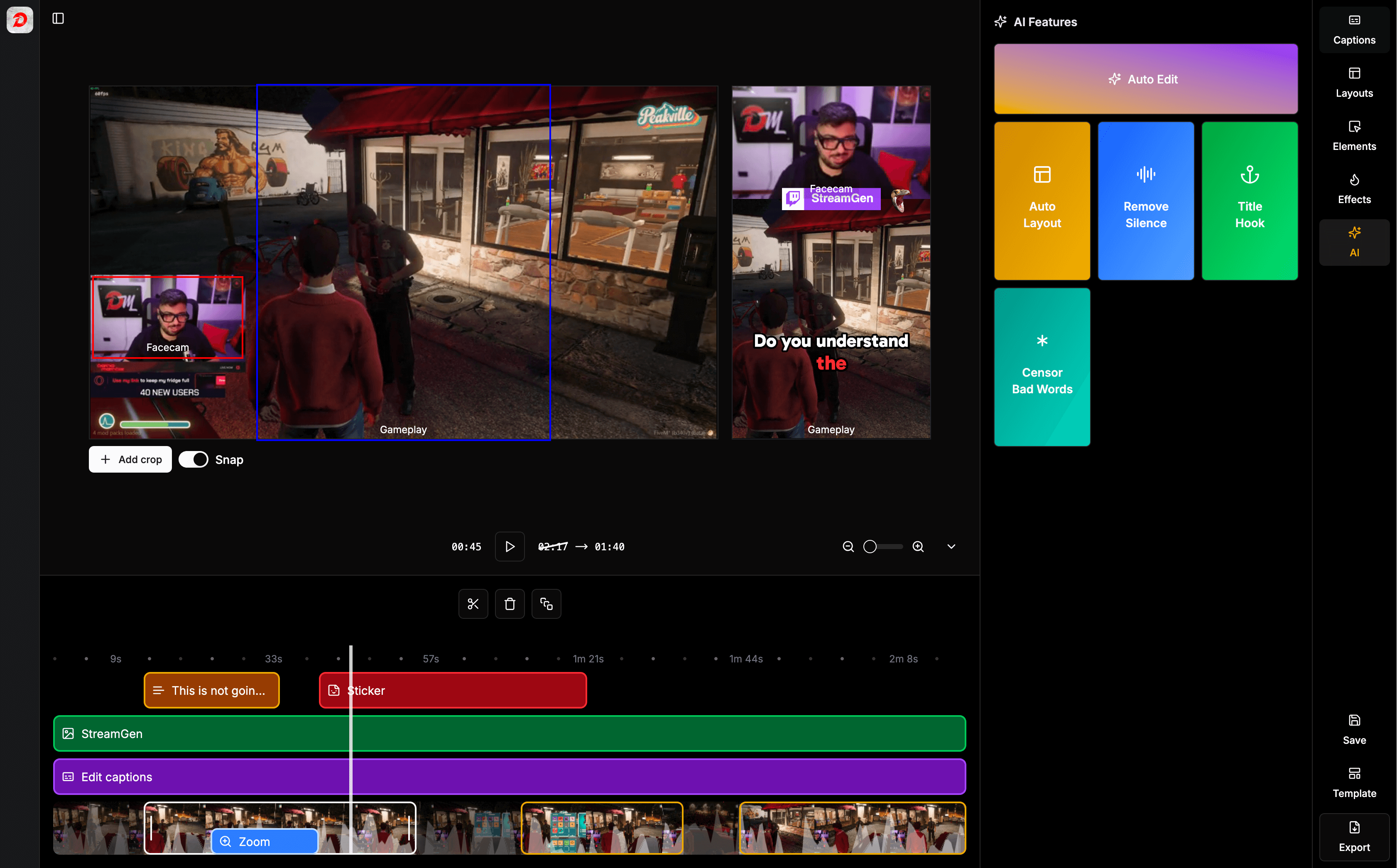Expand the playback options chevron
Viewport: 1397px width, 868px height.
(x=951, y=546)
